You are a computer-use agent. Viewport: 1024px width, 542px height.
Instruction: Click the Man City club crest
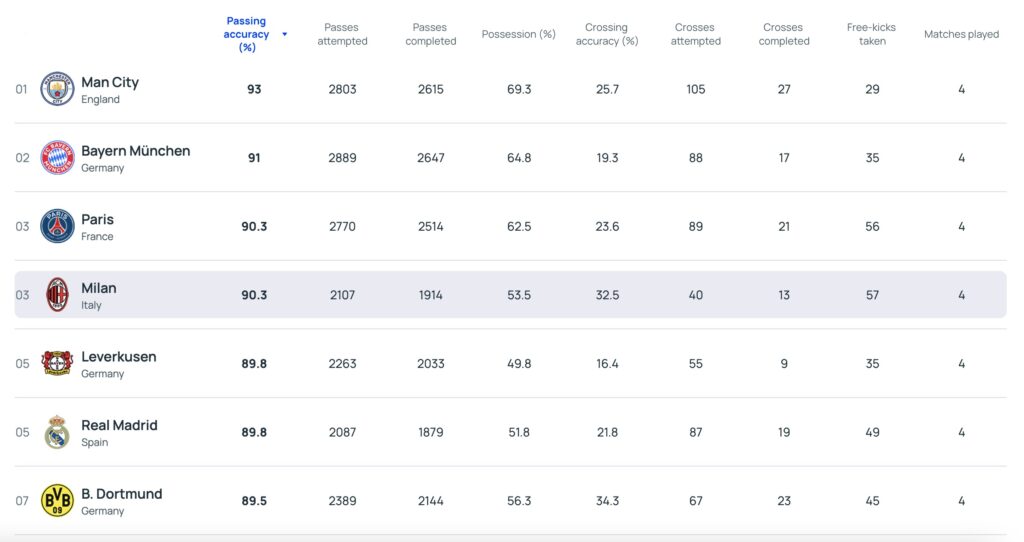[57, 89]
